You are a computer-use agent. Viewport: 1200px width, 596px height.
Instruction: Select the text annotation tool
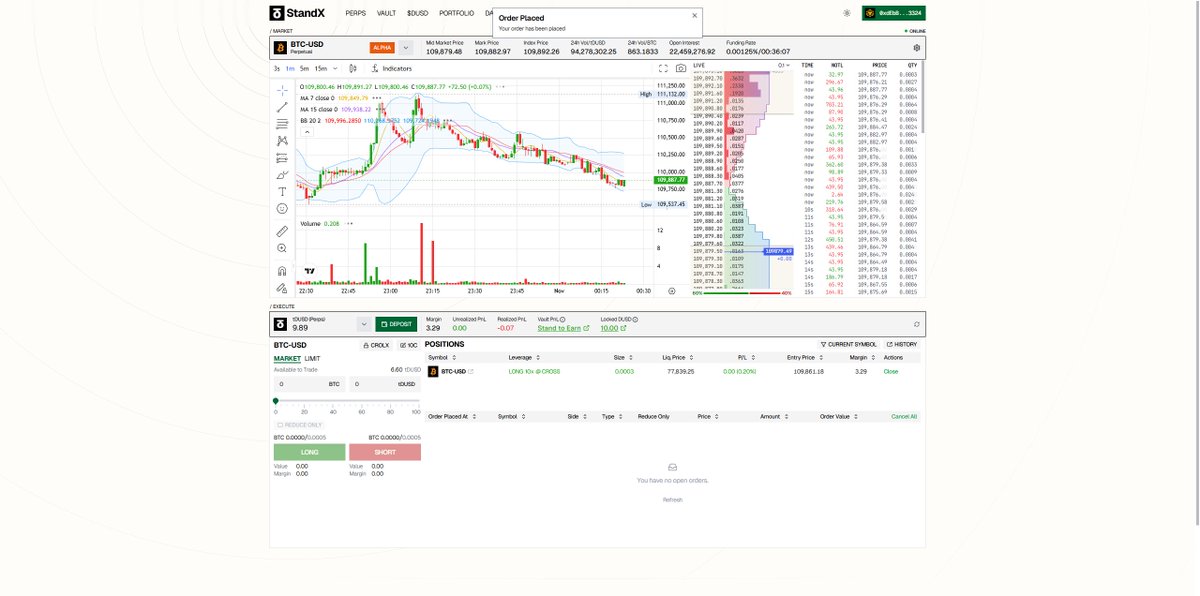click(x=282, y=191)
